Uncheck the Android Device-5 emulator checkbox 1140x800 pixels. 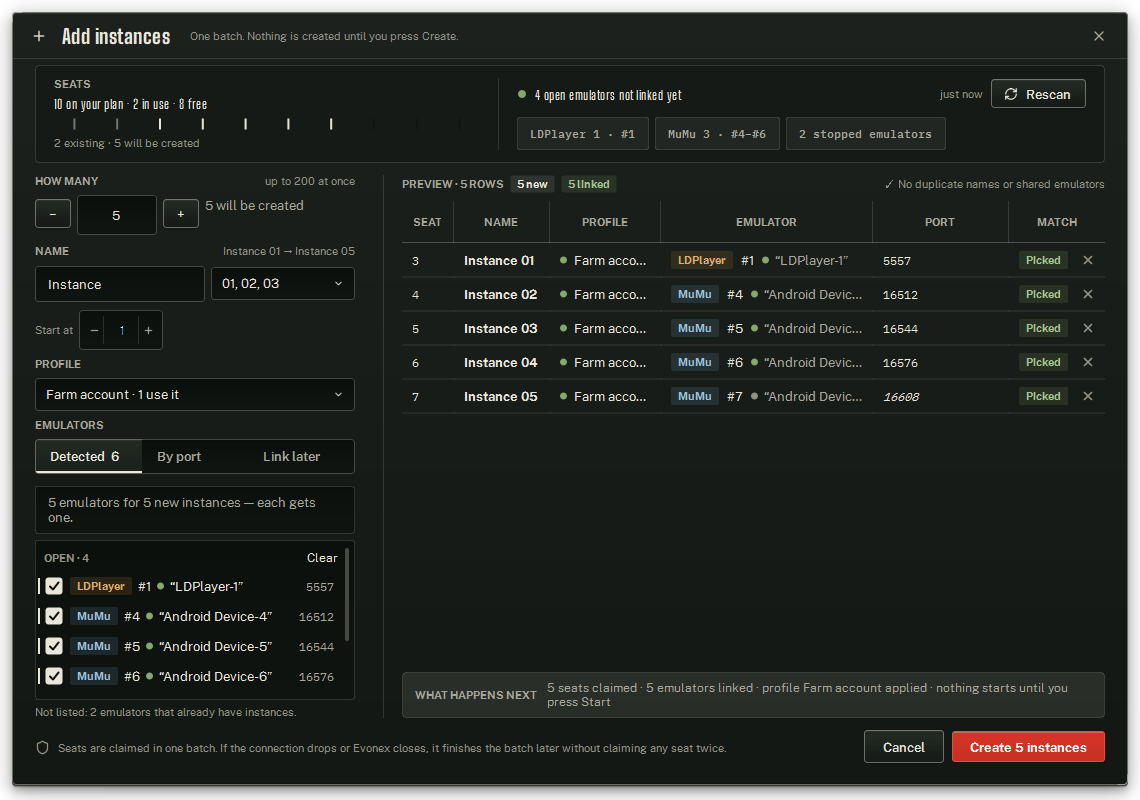pyautogui.click(x=54, y=646)
